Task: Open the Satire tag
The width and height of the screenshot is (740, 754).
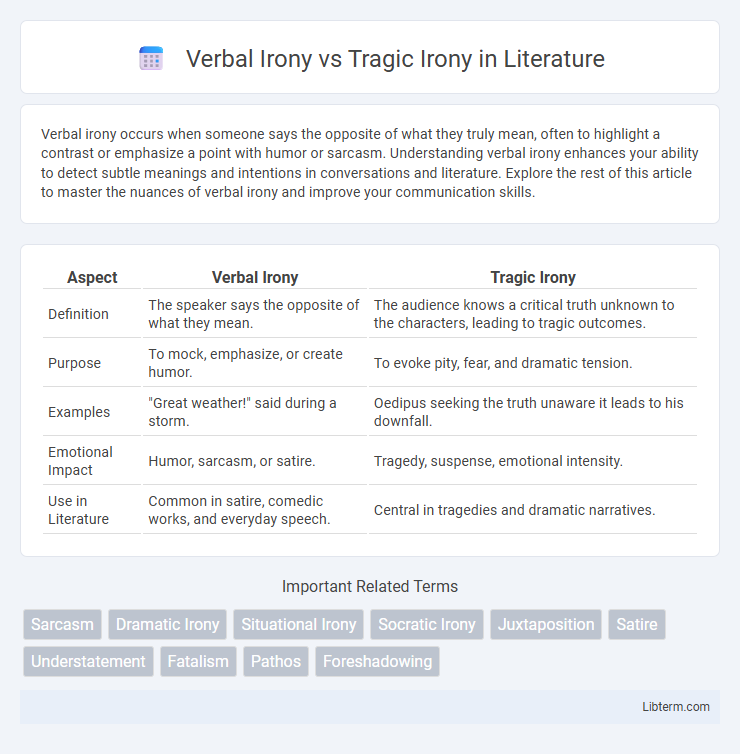Action: click(637, 624)
